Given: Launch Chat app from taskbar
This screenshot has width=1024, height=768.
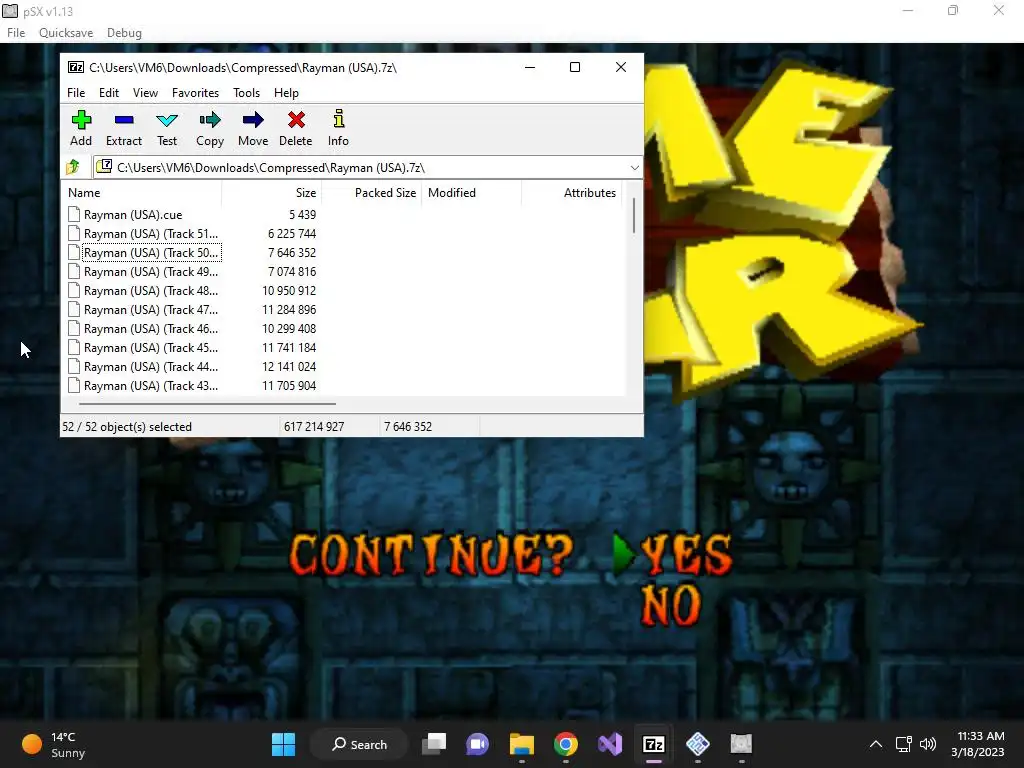Looking at the screenshot, I should [x=477, y=744].
